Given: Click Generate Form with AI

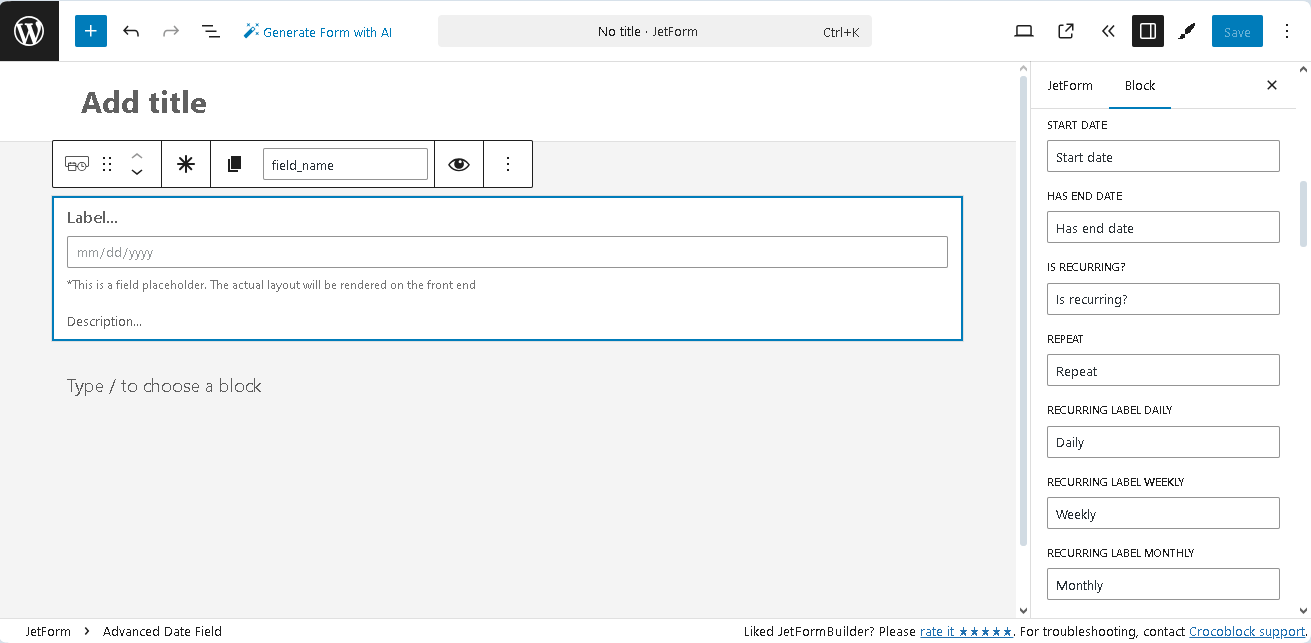Looking at the screenshot, I should click(318, 31).
